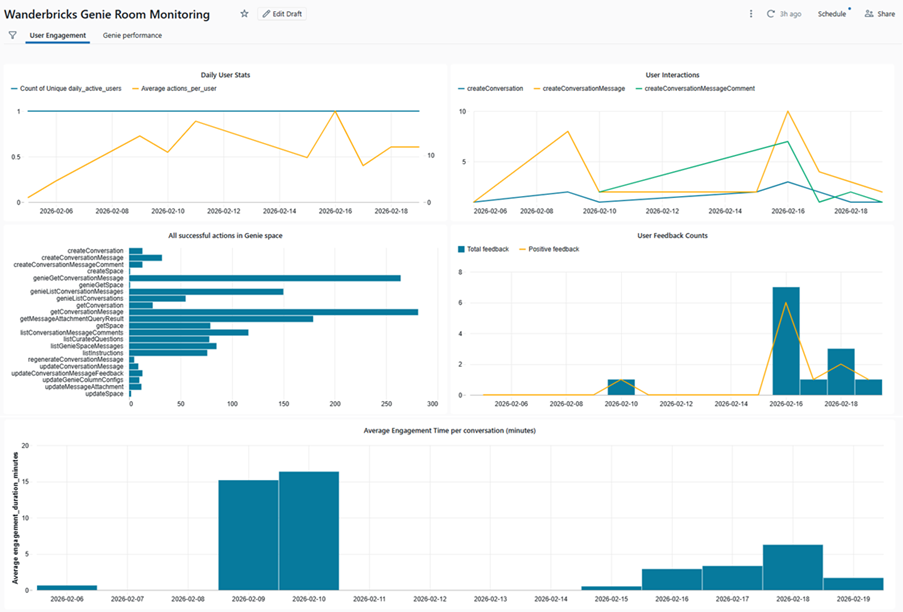Click the updateConversationMessageFeedback label

click(x=67, y=374)
